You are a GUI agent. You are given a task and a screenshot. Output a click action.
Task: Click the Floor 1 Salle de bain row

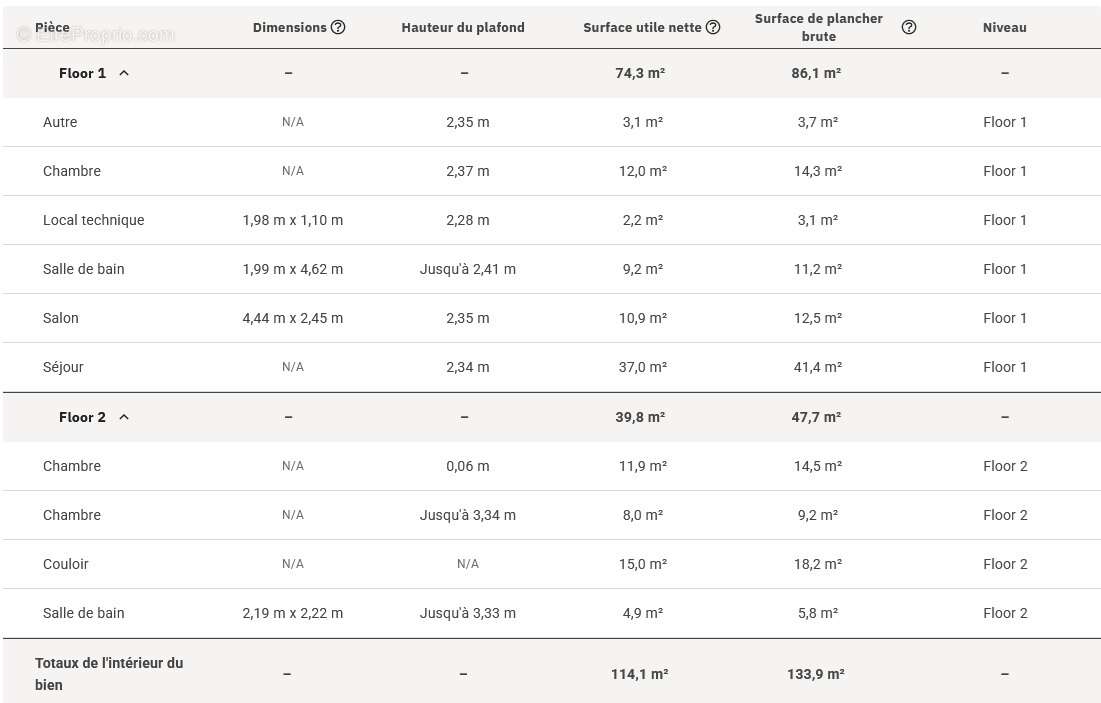552,270
